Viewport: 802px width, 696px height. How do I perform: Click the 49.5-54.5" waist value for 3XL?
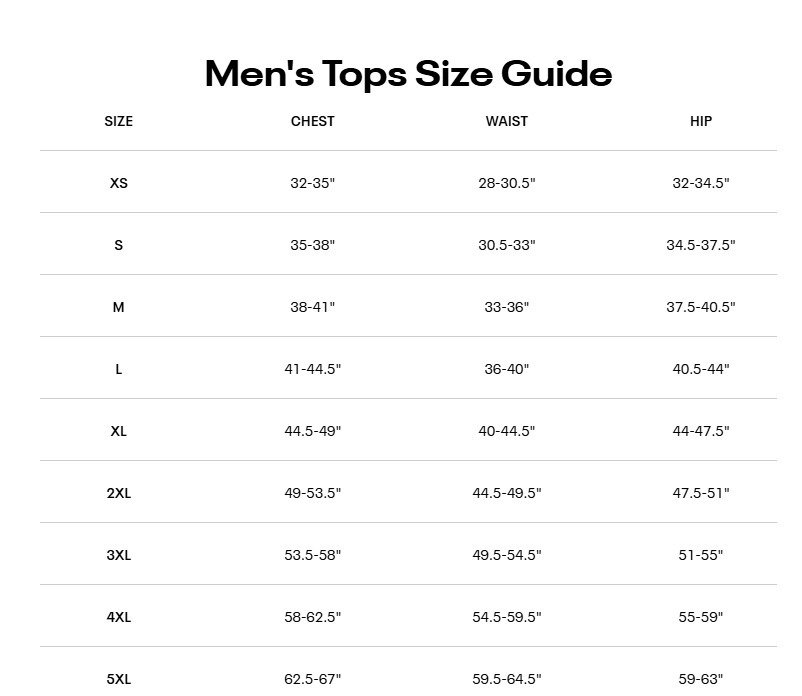click(507, 555)
